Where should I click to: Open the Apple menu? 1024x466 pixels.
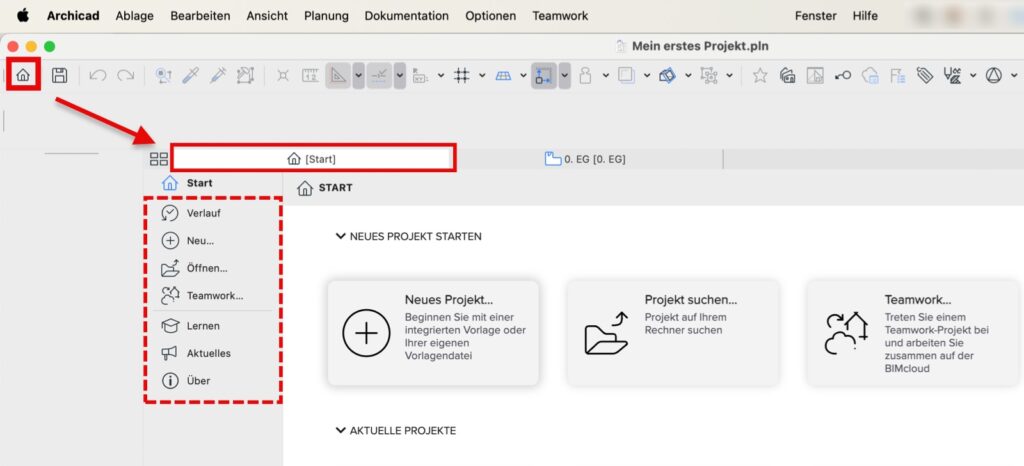(23, 15)
